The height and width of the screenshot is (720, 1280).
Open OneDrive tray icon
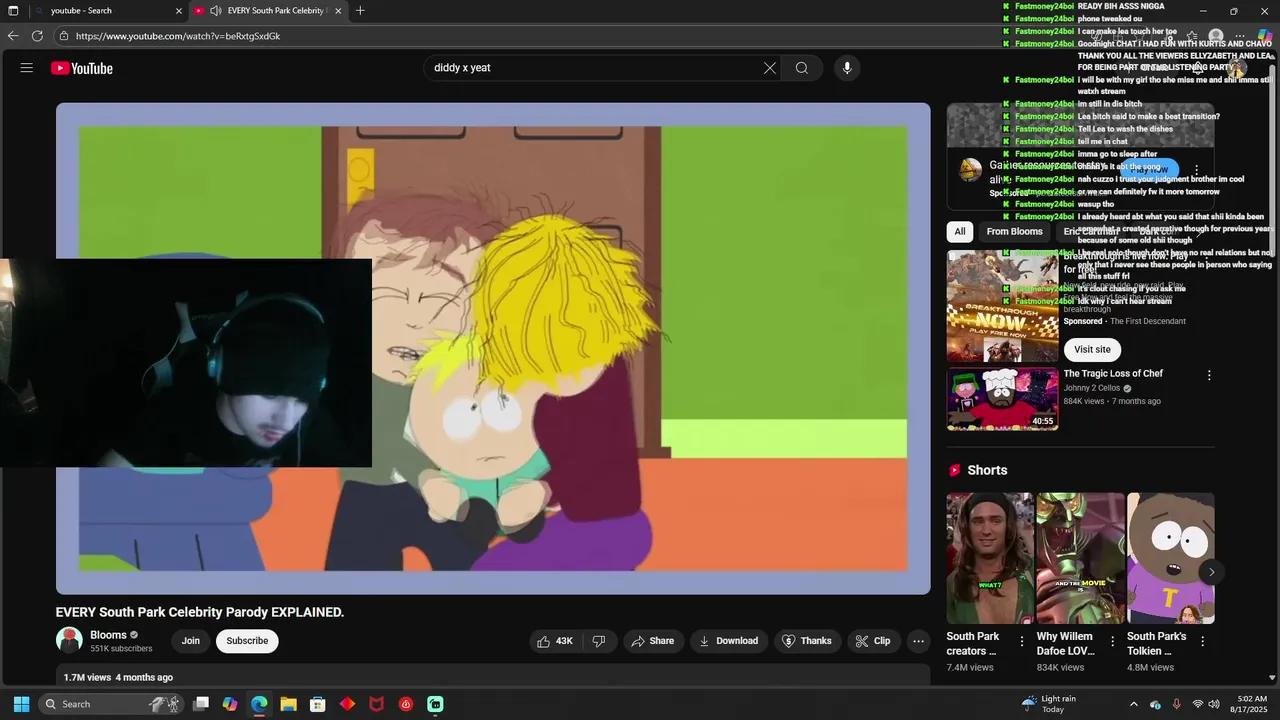point(1156,704)
